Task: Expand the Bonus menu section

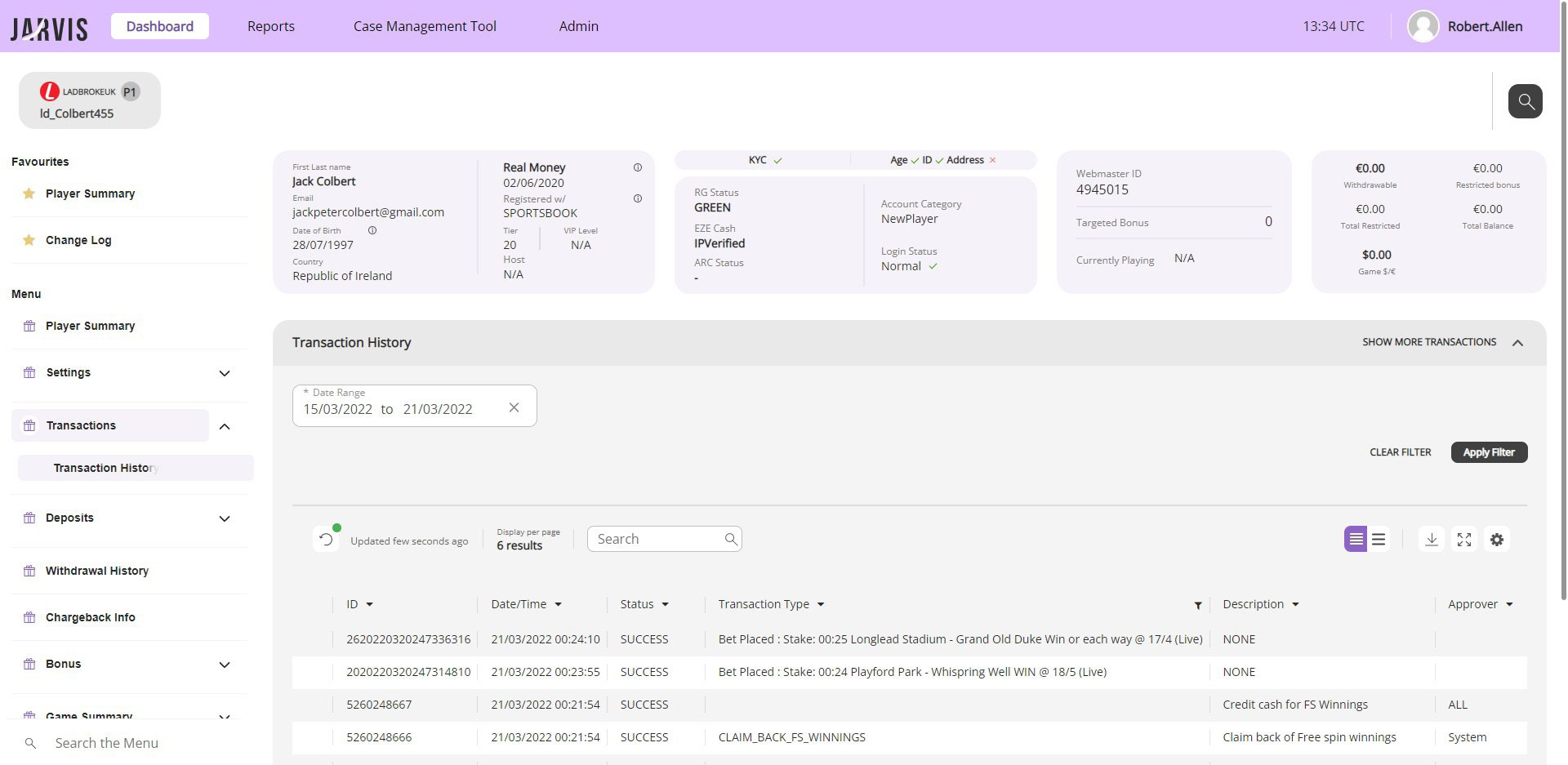Action: point(225,665)
